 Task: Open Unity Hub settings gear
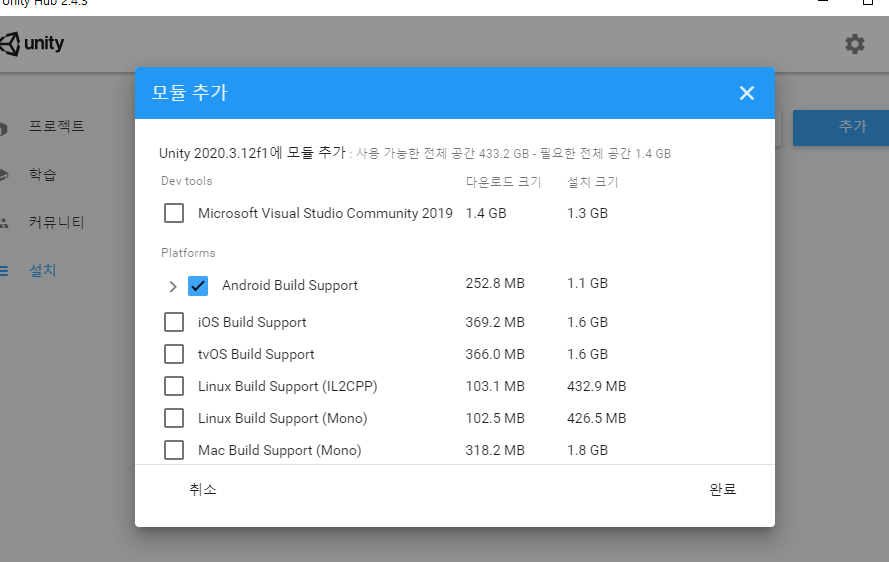tap(854, 44)
